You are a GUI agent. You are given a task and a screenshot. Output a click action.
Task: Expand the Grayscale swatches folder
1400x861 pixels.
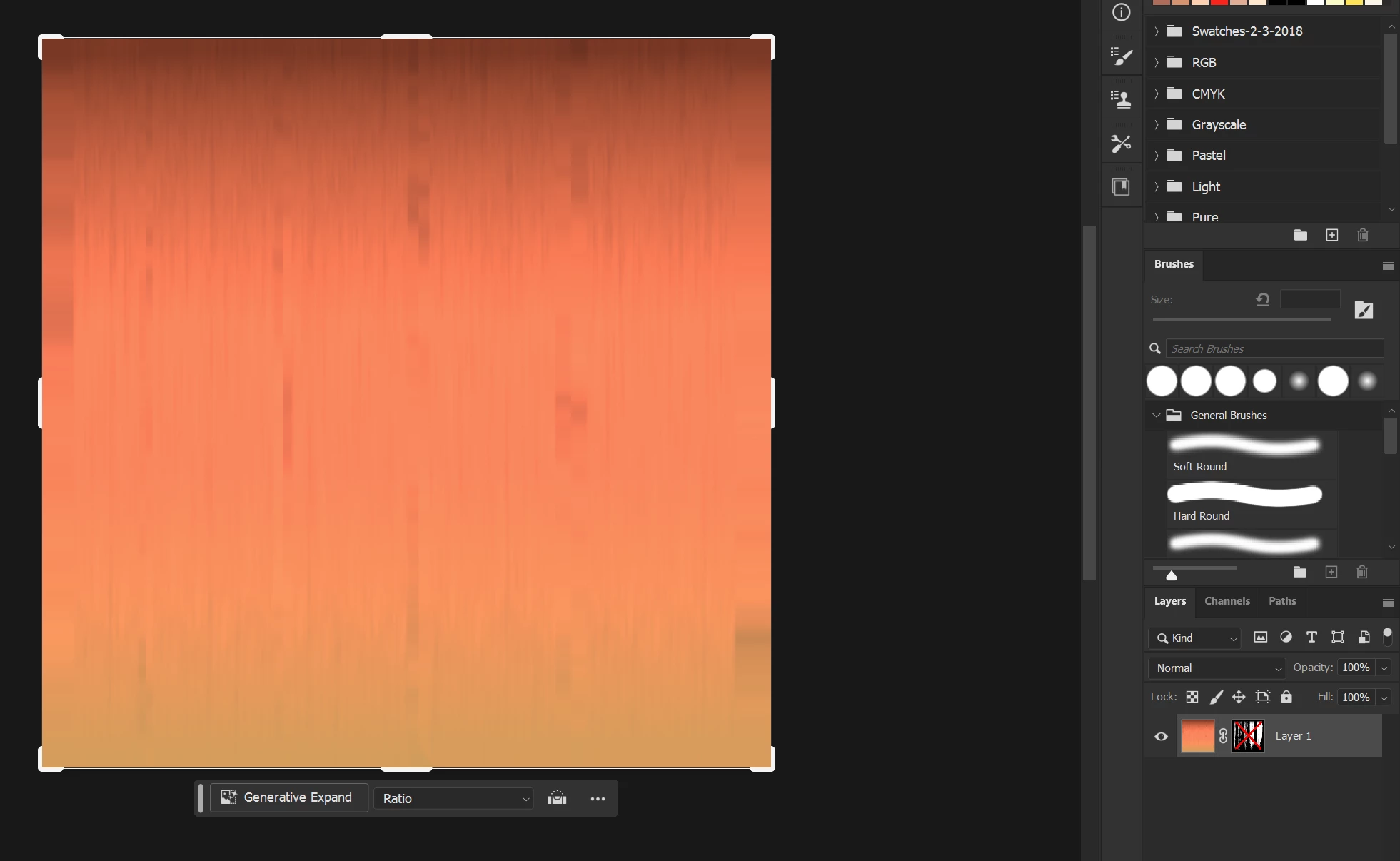1157,124
